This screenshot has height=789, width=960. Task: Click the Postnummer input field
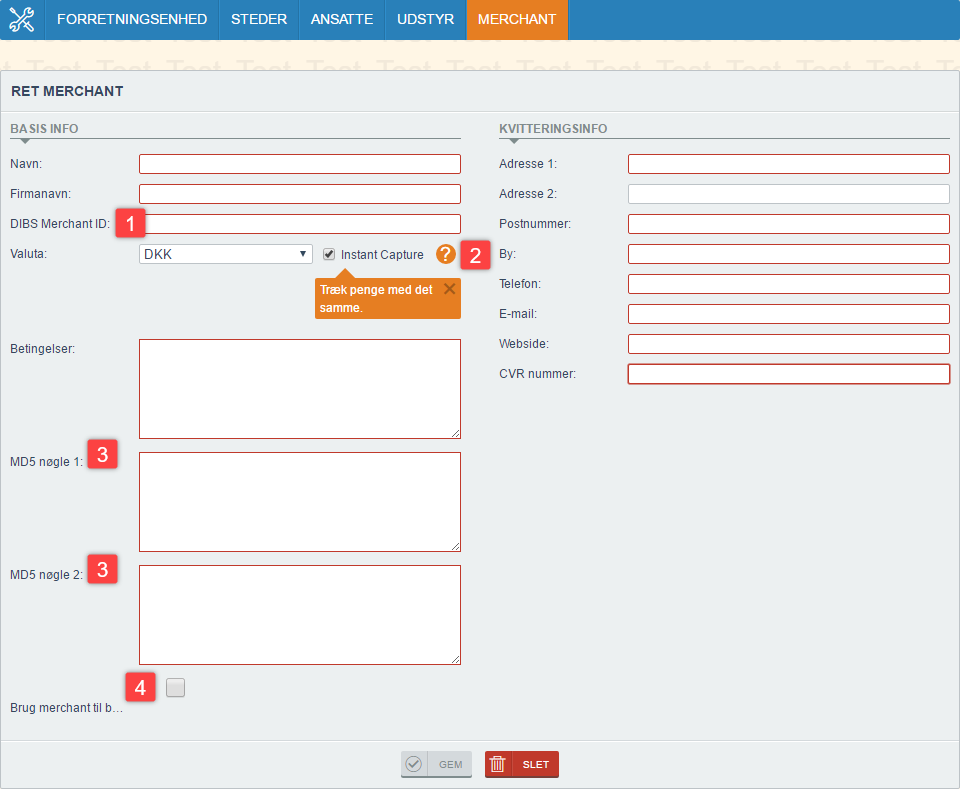click(x=789, y=224)
